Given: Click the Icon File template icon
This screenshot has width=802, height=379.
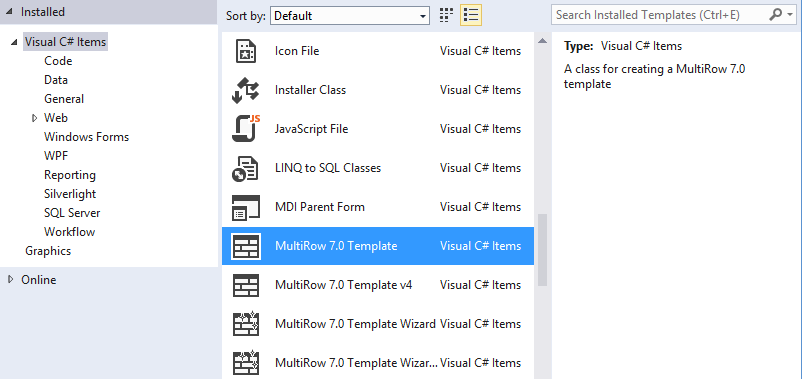Looking at the screenshot, I should (246, 51).
